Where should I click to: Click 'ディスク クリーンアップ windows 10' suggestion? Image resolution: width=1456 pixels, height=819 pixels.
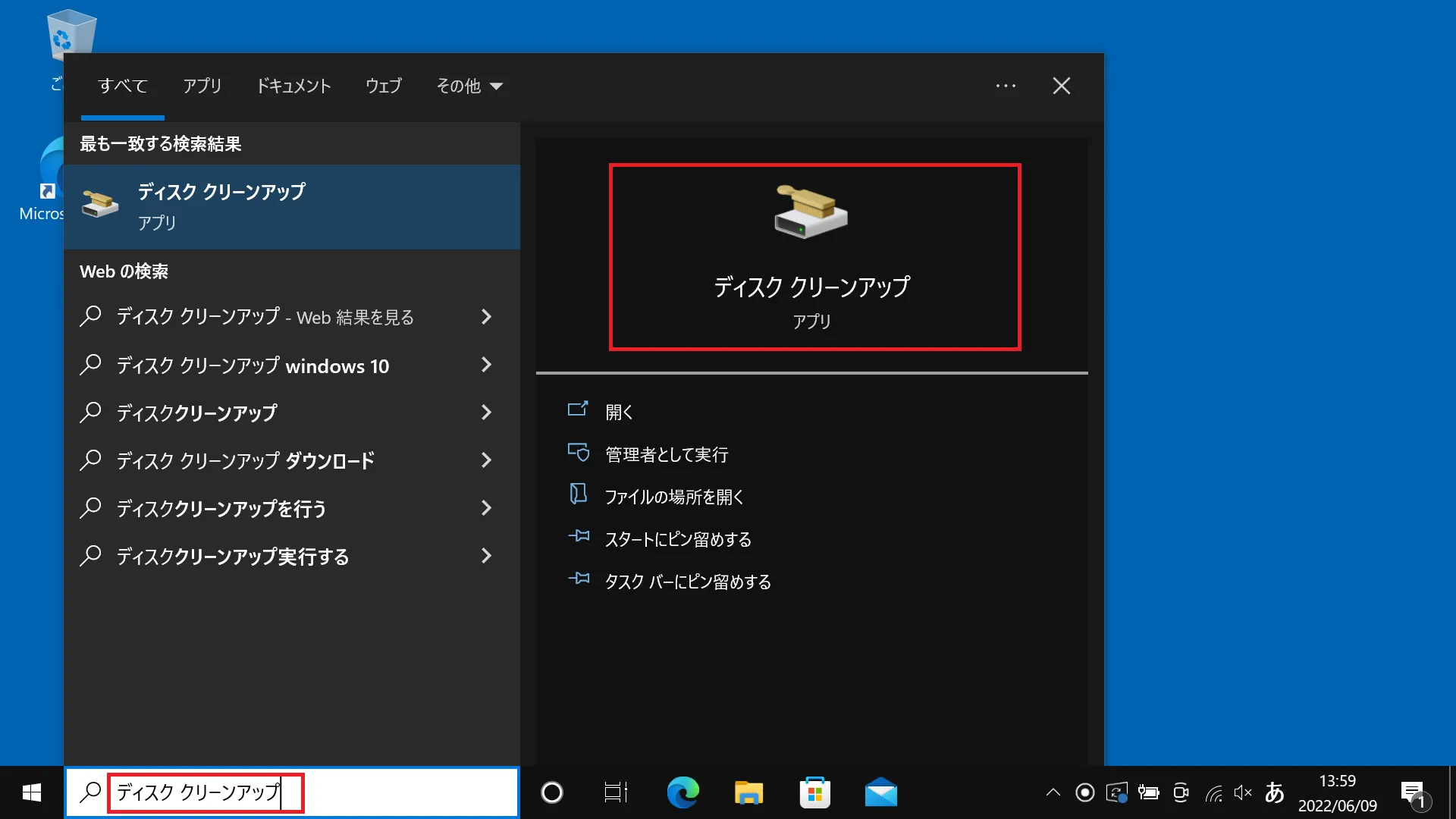pos(292,365)
